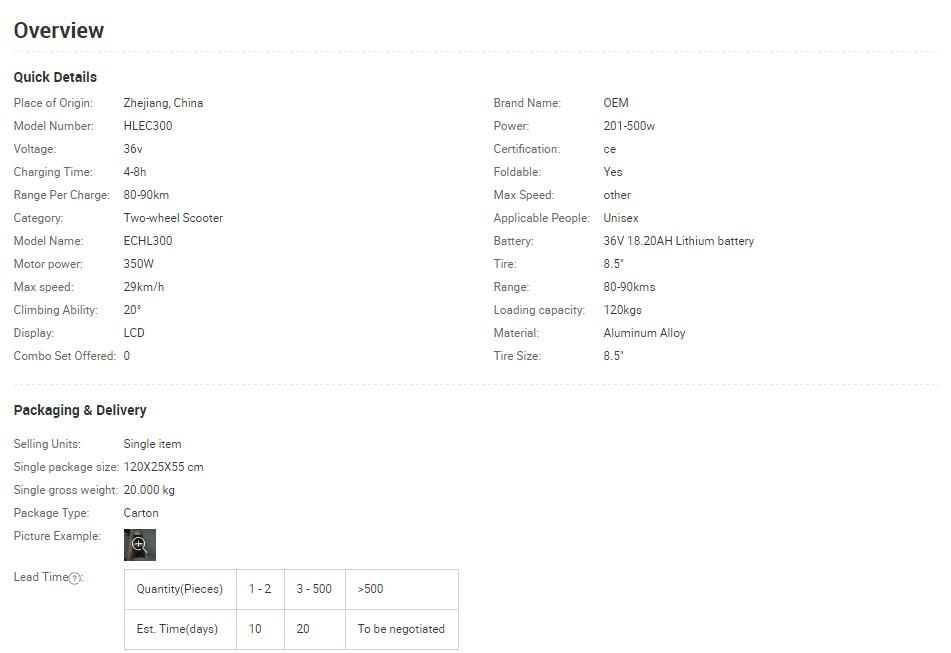Screen dimensions: 951x653
Task: Click the 201-500w power value
Action: coord(629,126)
